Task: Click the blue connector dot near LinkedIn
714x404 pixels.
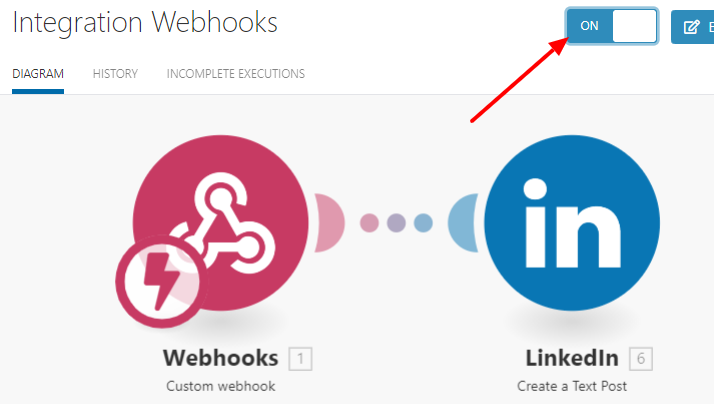Action: (x=423, y=223)
